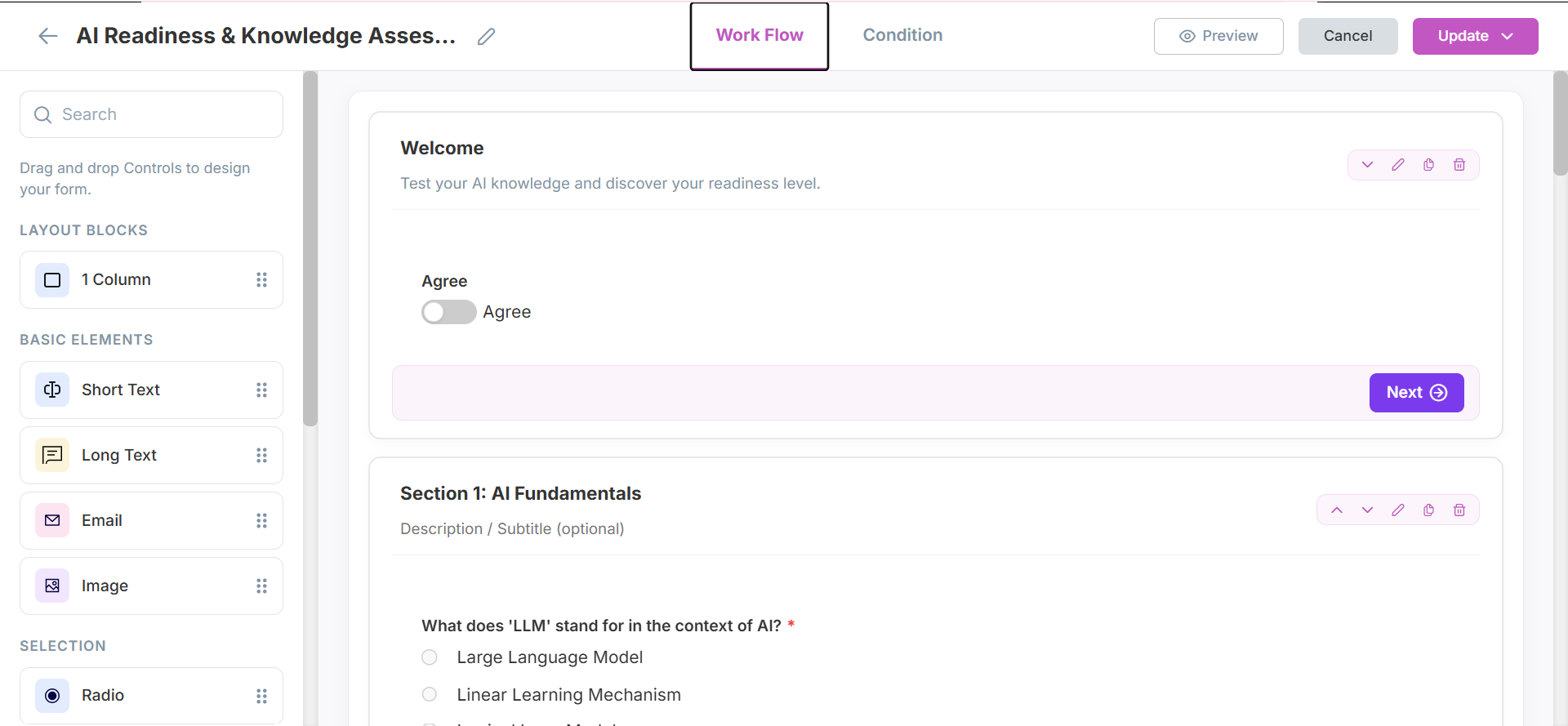Click into the controls Search field
This screenshot has width=1568, height=726.
click(x=151, y=114)
